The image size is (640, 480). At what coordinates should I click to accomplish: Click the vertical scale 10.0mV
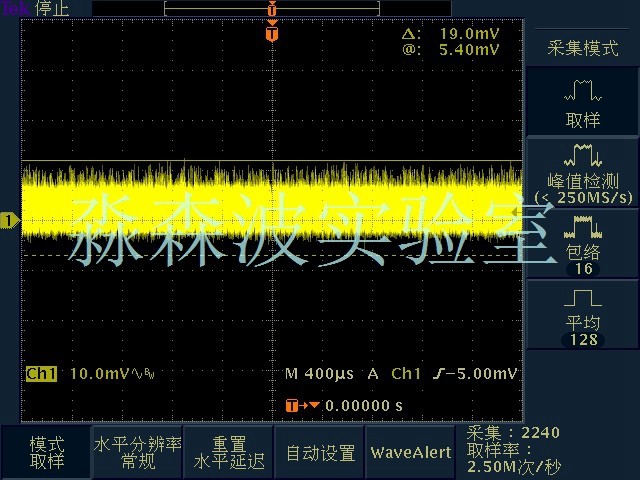tap(100, 373)
